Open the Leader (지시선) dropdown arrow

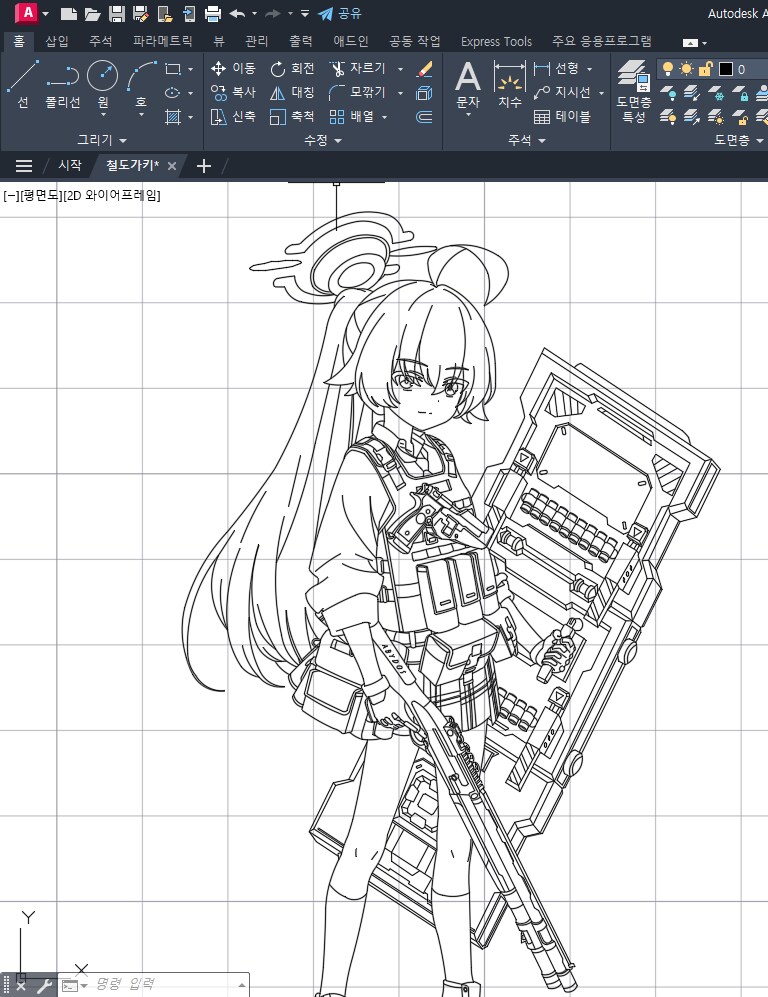pos(601,93)
